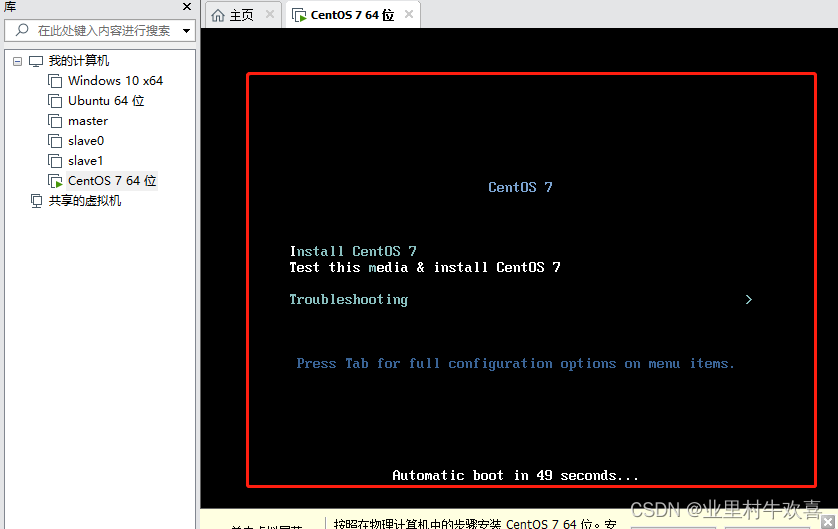This screenshot has width=838, height=529.
Task: Click the home icon on 主页 tab
Action: pos(218,15)
